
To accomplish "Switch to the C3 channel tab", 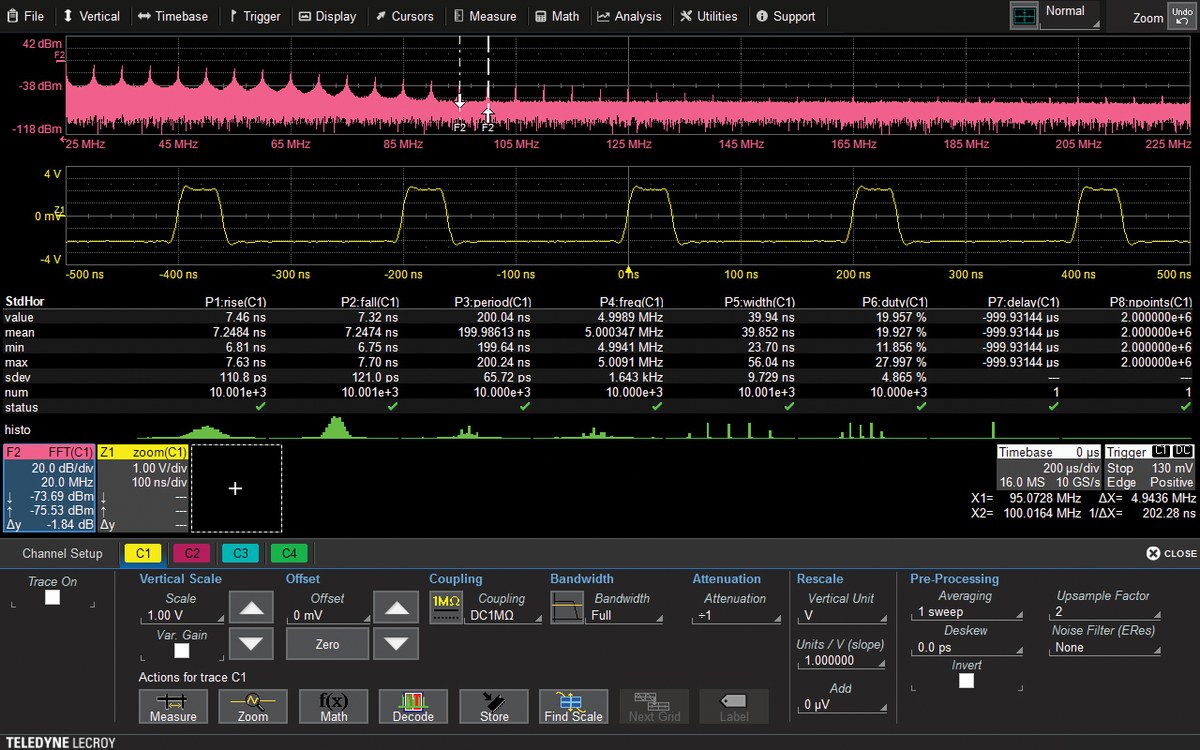I will tap(240, 553).
